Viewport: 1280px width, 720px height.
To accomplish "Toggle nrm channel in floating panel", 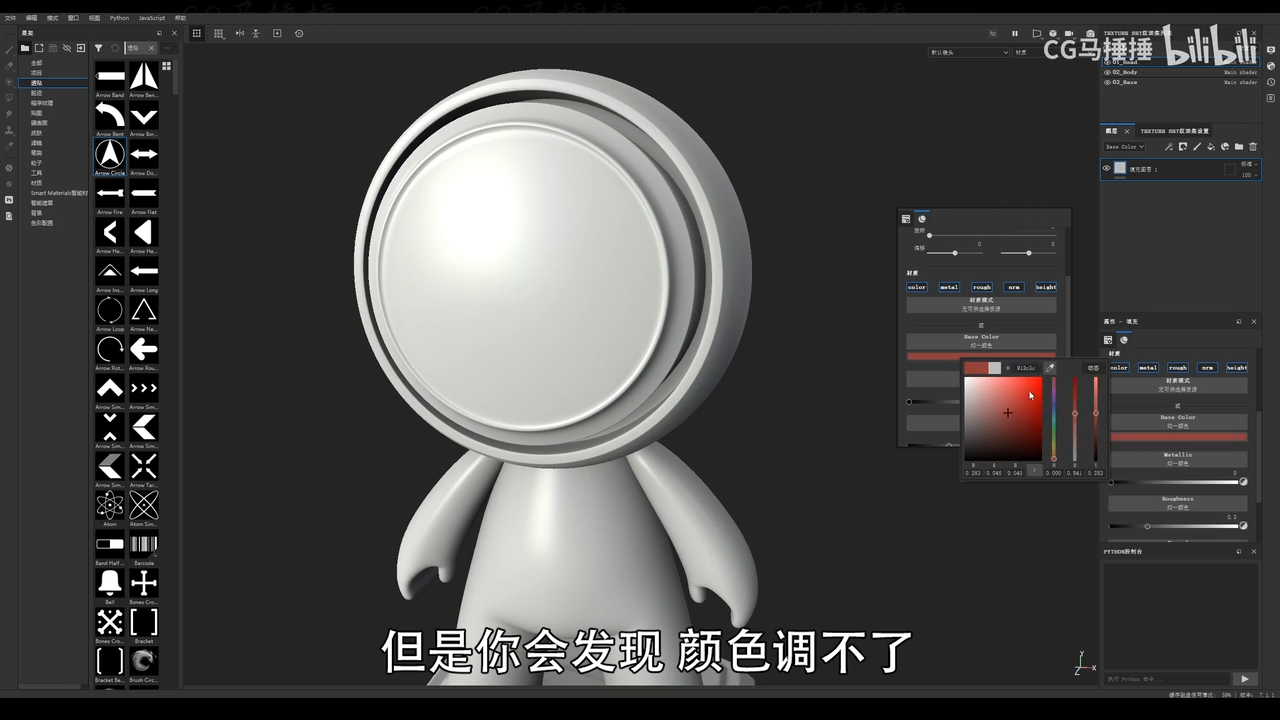I will click(x=1014, y=287).
